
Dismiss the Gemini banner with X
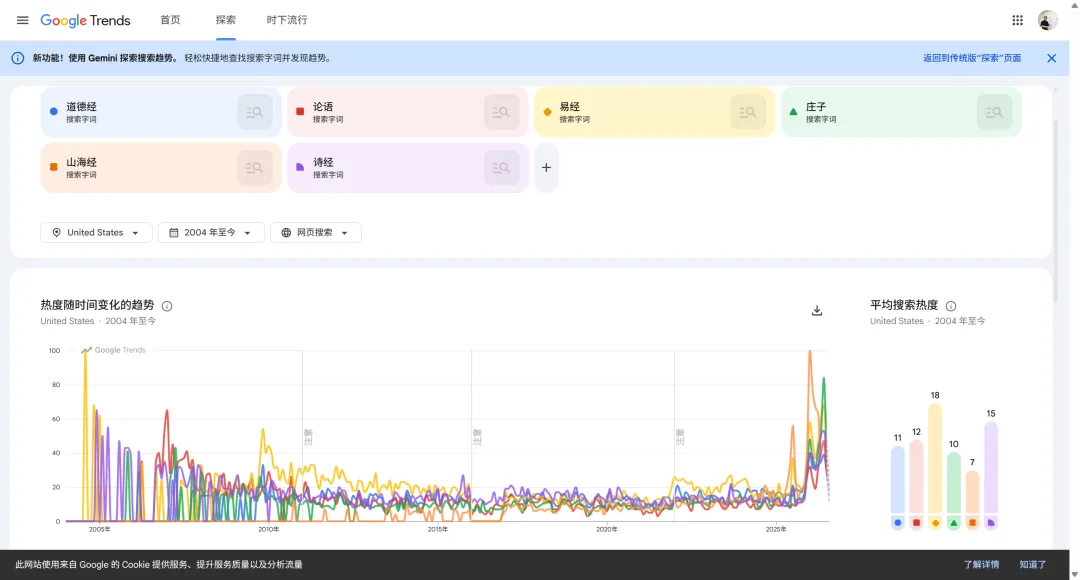point(1051,58)
